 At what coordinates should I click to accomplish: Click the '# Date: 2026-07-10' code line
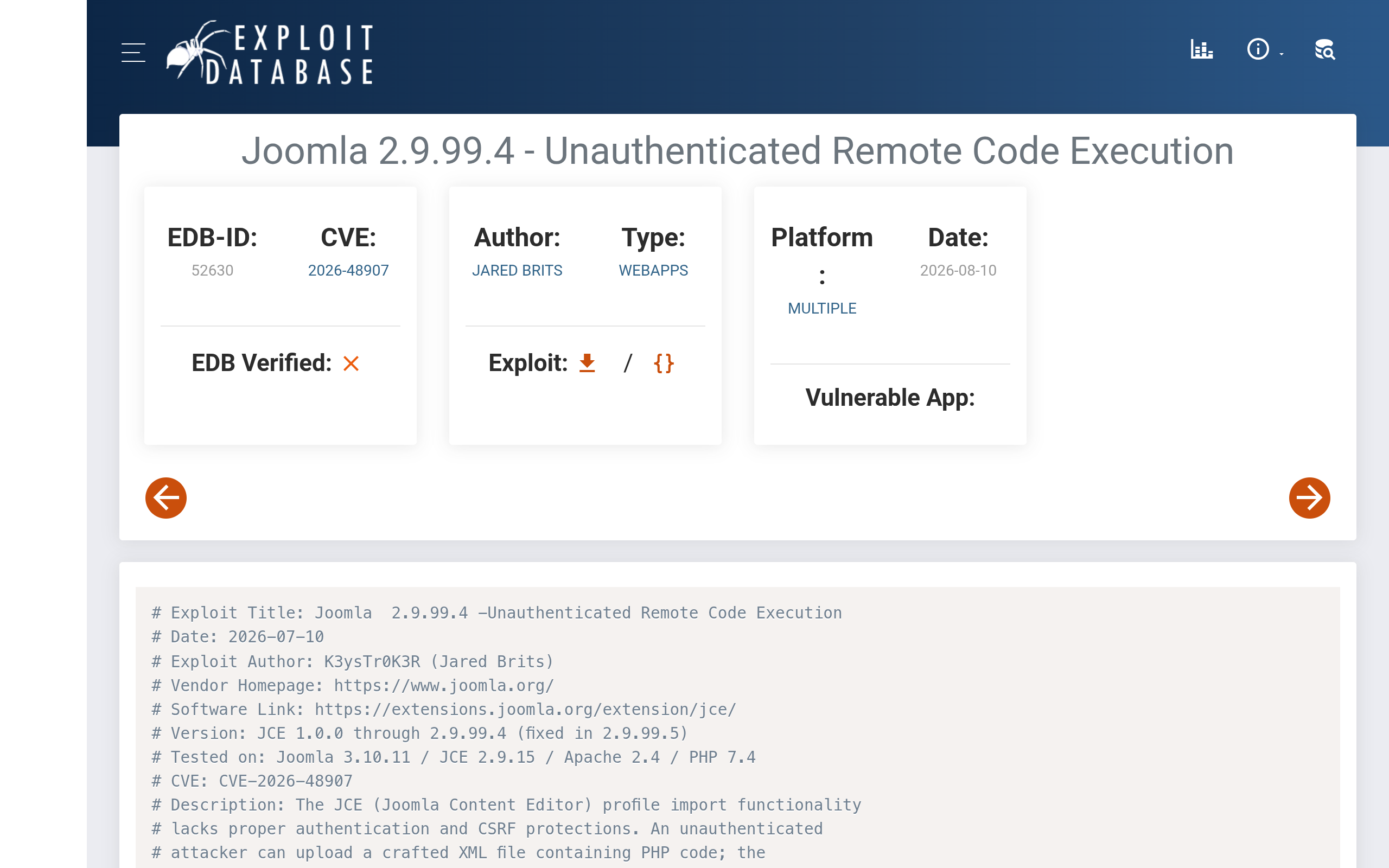click(x=238, y=637)
